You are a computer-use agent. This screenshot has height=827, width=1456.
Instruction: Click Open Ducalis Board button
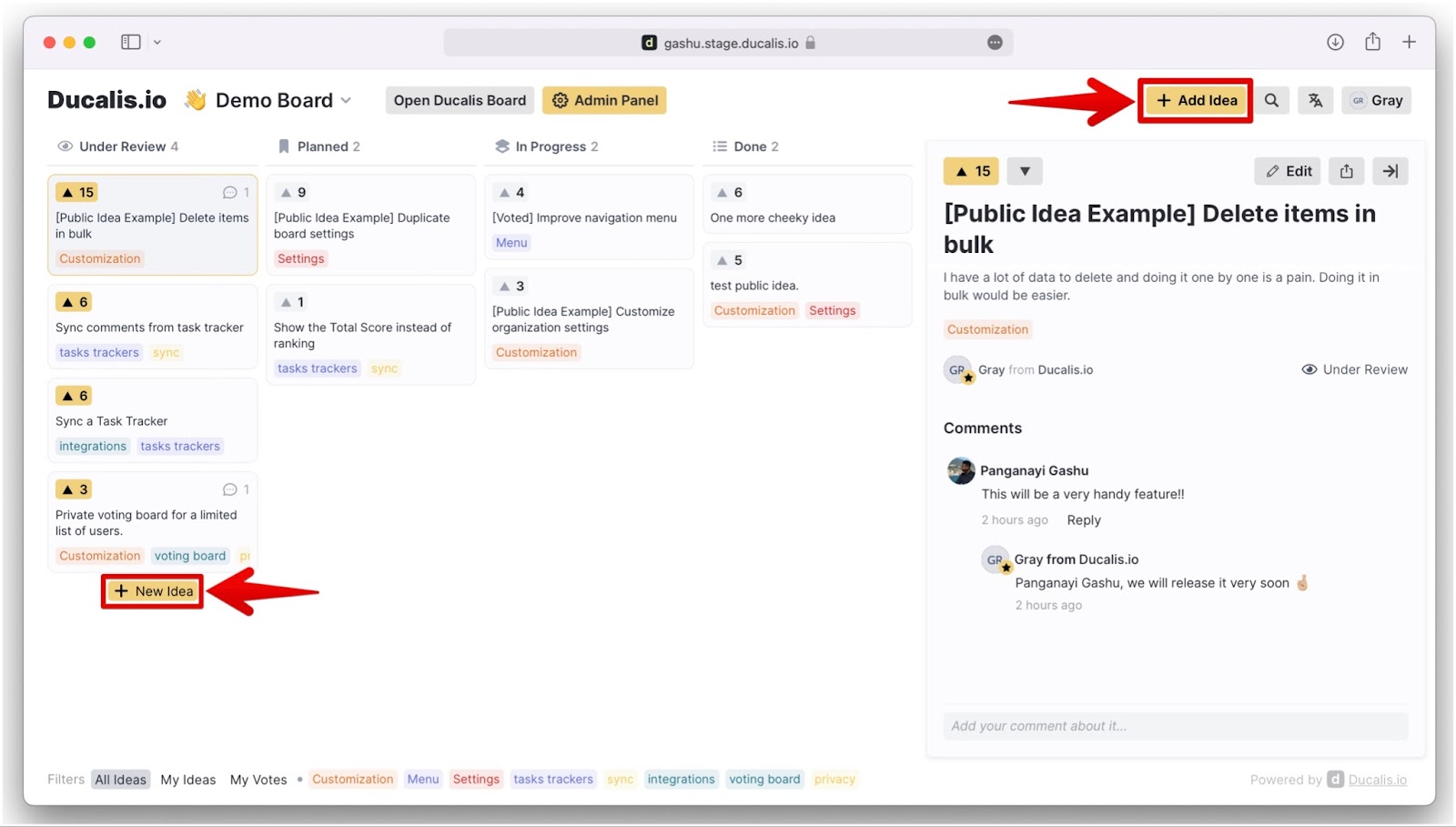point(460,100)
